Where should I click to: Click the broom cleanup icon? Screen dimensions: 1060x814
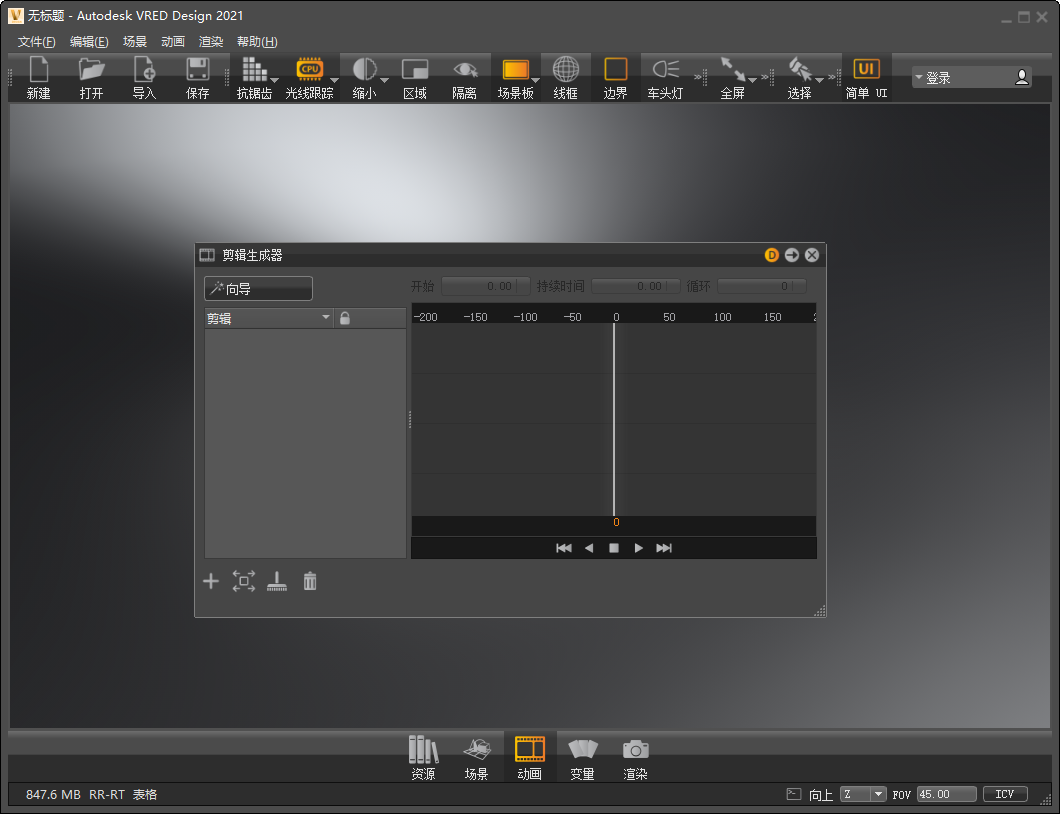tap(277, 581)
